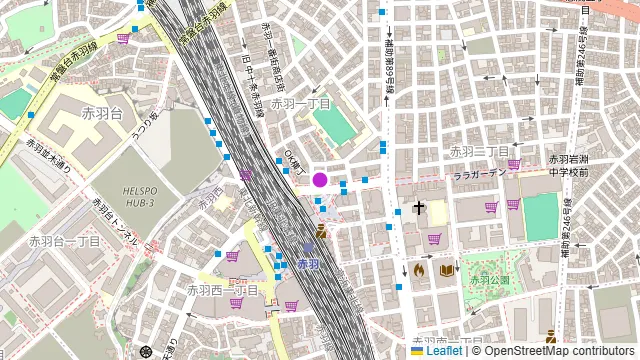640x360 pixels.
Task: Click the HELSPO HUB-3 label
Action: pos(140,197)
